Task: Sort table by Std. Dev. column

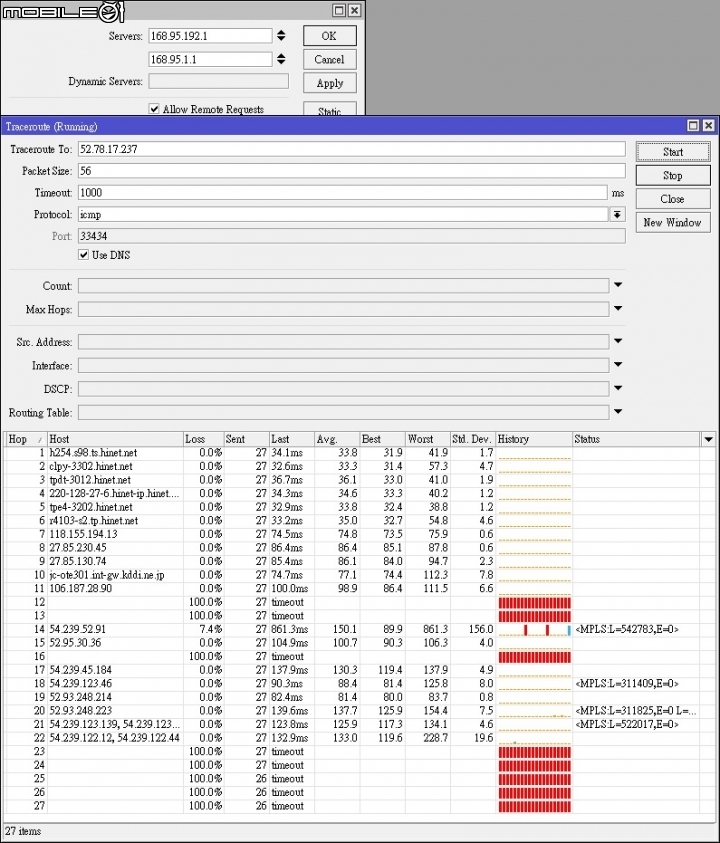Action: pyautogui.click(x=473, y=439)
